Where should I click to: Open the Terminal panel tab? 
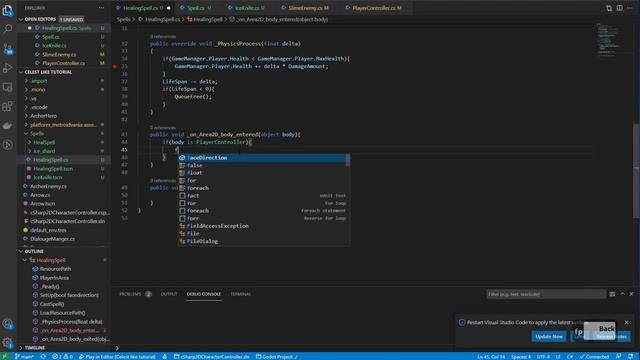point(241,294)
